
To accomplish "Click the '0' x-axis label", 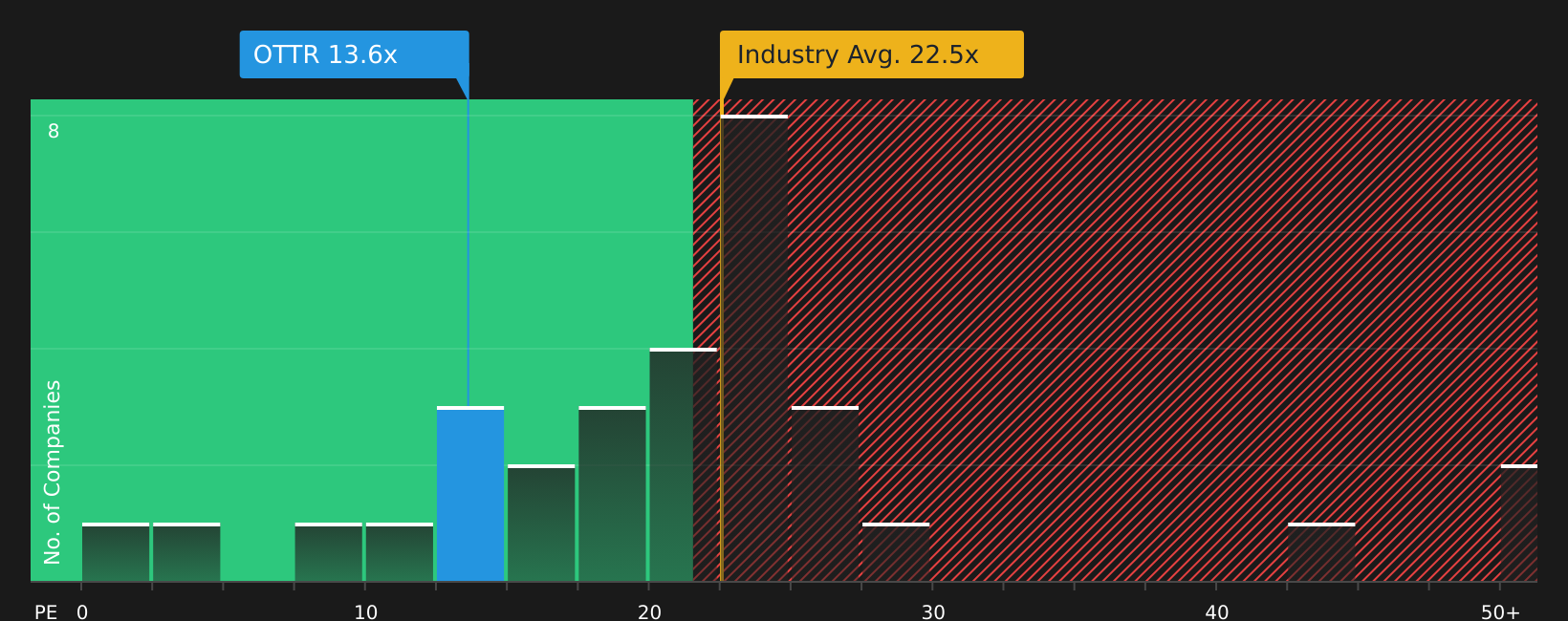I will (82, 612).
